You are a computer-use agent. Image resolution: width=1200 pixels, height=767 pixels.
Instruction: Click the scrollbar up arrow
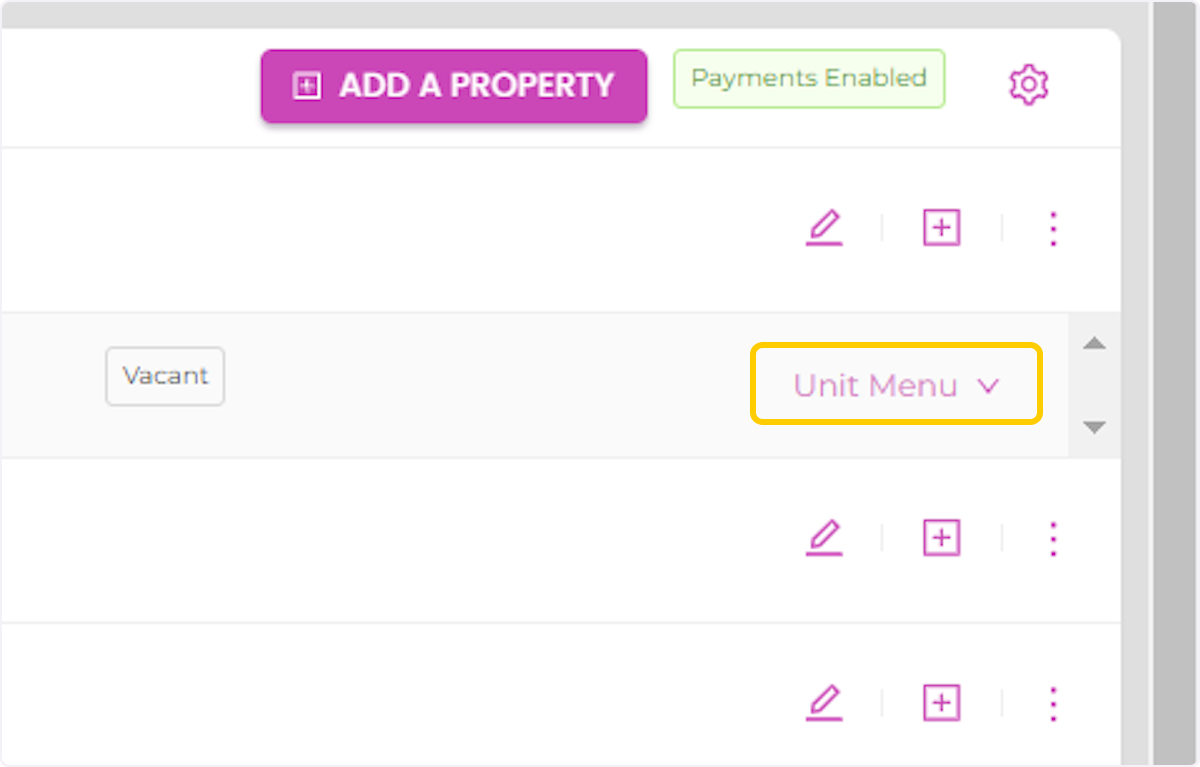(1094, 343)
